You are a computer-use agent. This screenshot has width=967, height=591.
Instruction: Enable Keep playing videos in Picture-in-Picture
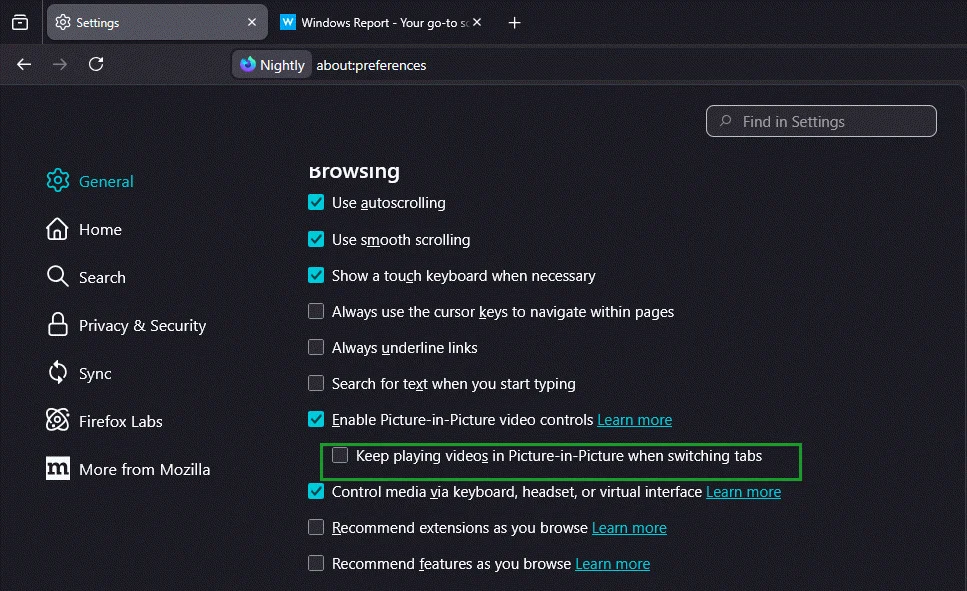(340, 456)
